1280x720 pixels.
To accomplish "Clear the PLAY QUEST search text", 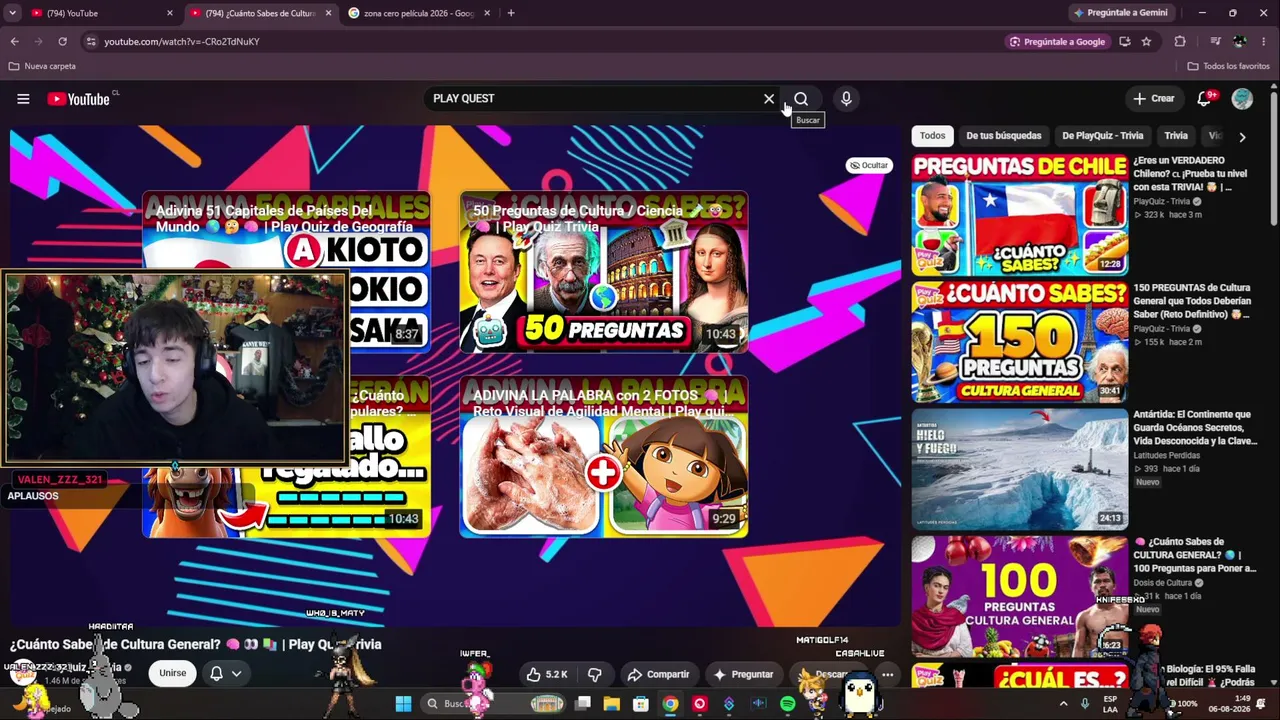I will coord(769,98).
